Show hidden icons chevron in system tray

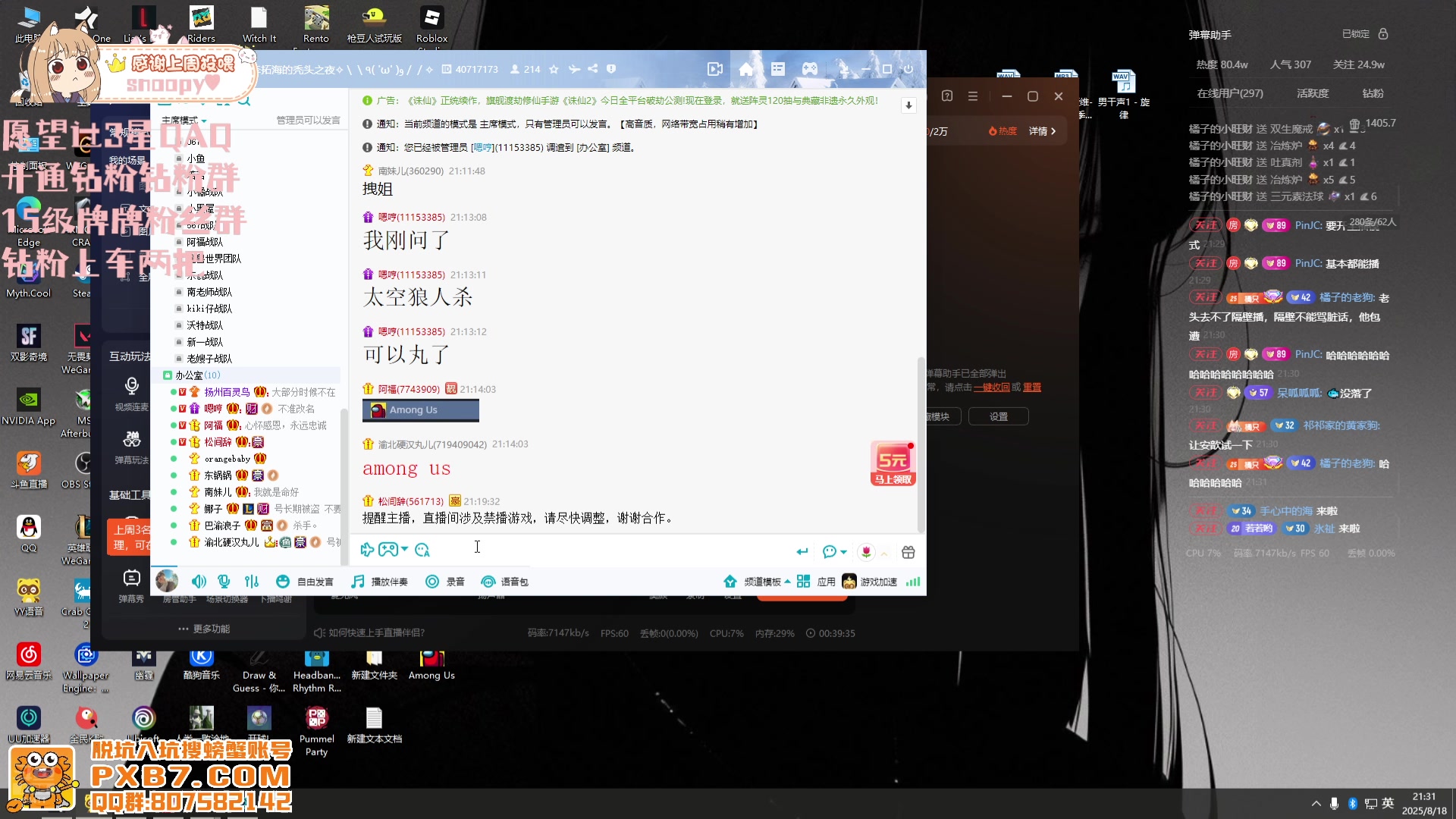pos(1316,804)
